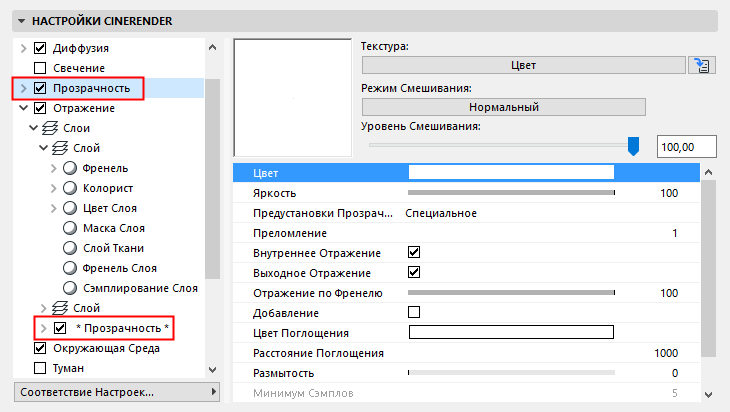
Task: Click the sphere icon next to Френель
Action: click(70, 168)
